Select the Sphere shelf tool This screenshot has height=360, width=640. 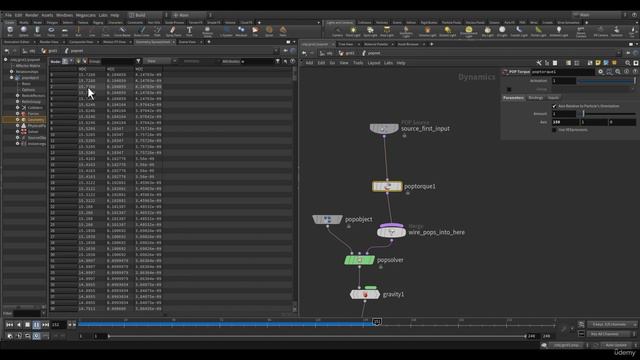tap(24, 31)
